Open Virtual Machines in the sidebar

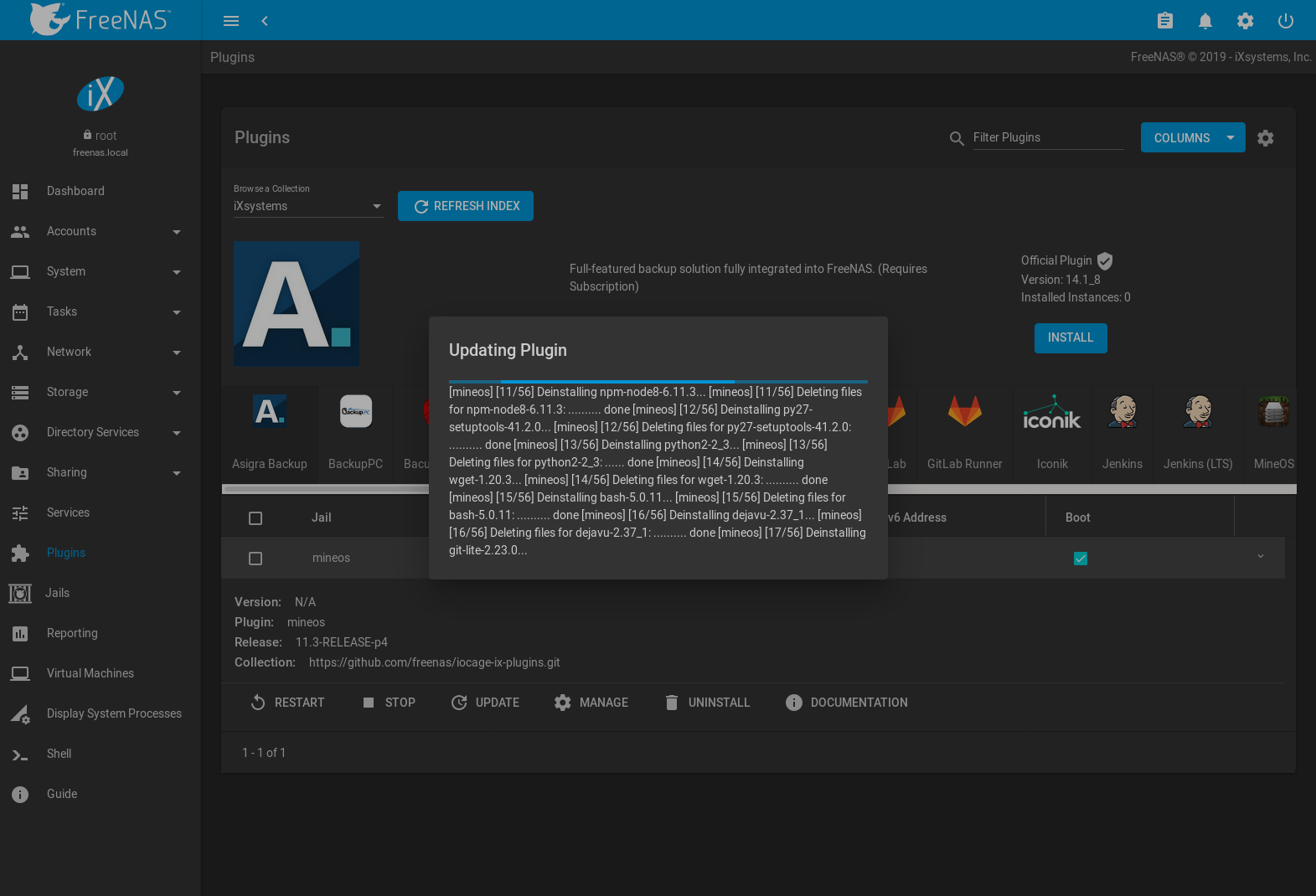pyautogui.click(x=101, y=673)
